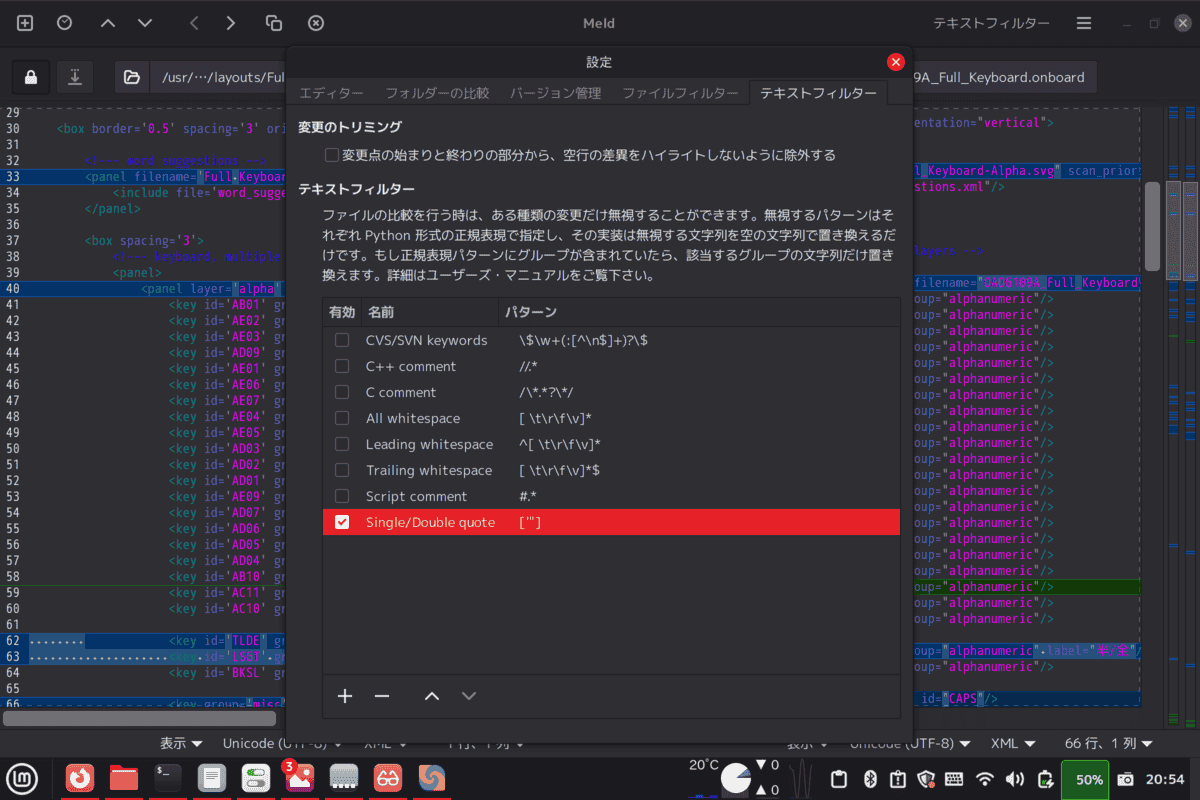Enable the Trailing whitespace filter

point(342,470)
